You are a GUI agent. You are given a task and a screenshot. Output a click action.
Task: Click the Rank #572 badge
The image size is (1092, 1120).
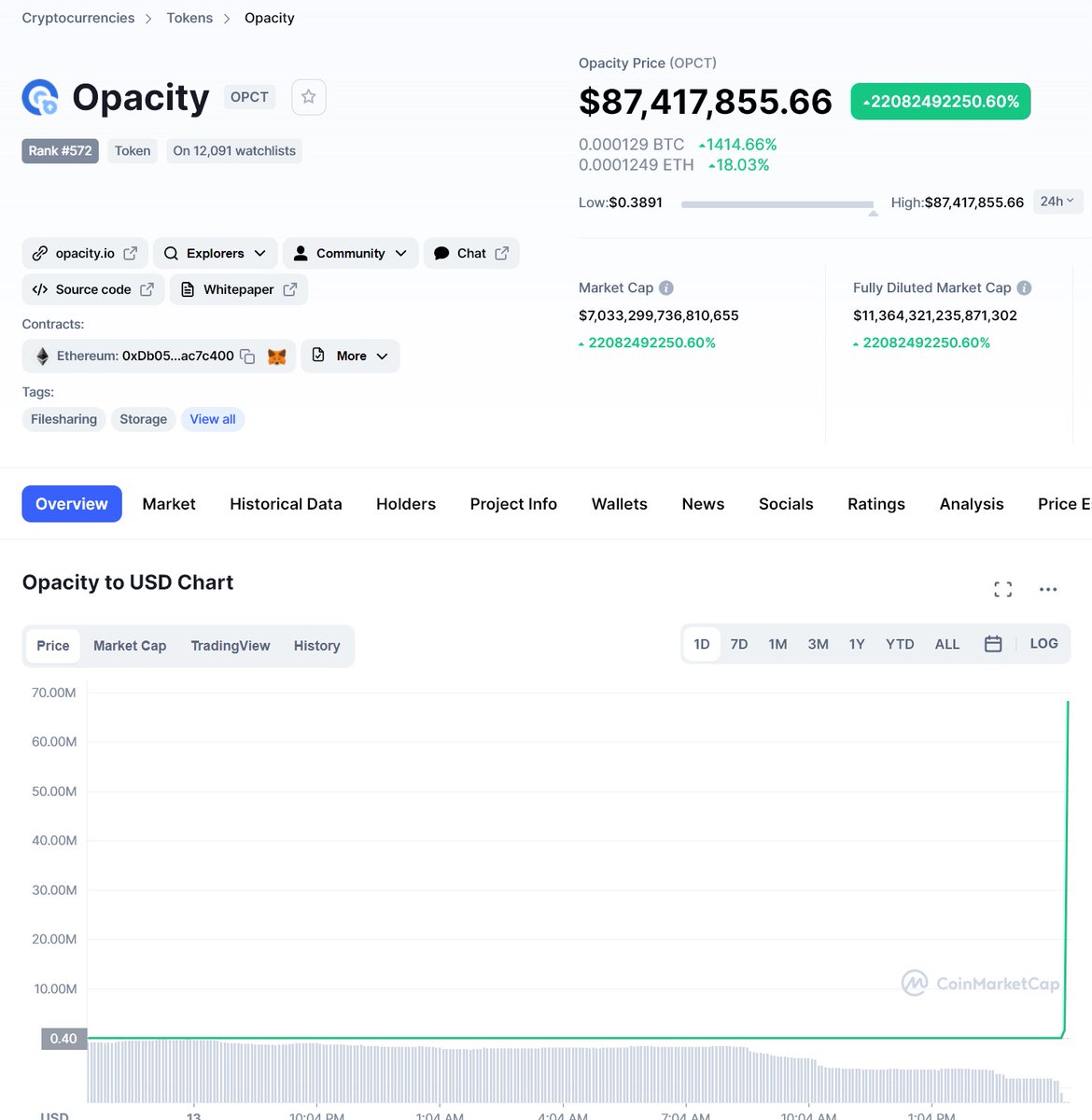60,151
